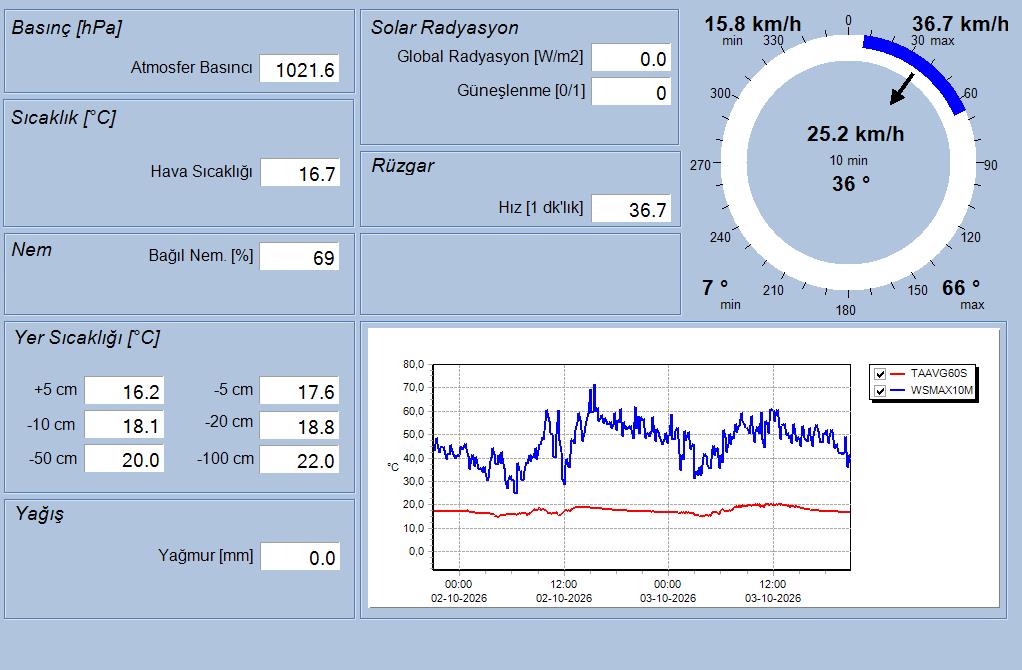Click the 180 label on wind compass

click(x=845, y=310)
